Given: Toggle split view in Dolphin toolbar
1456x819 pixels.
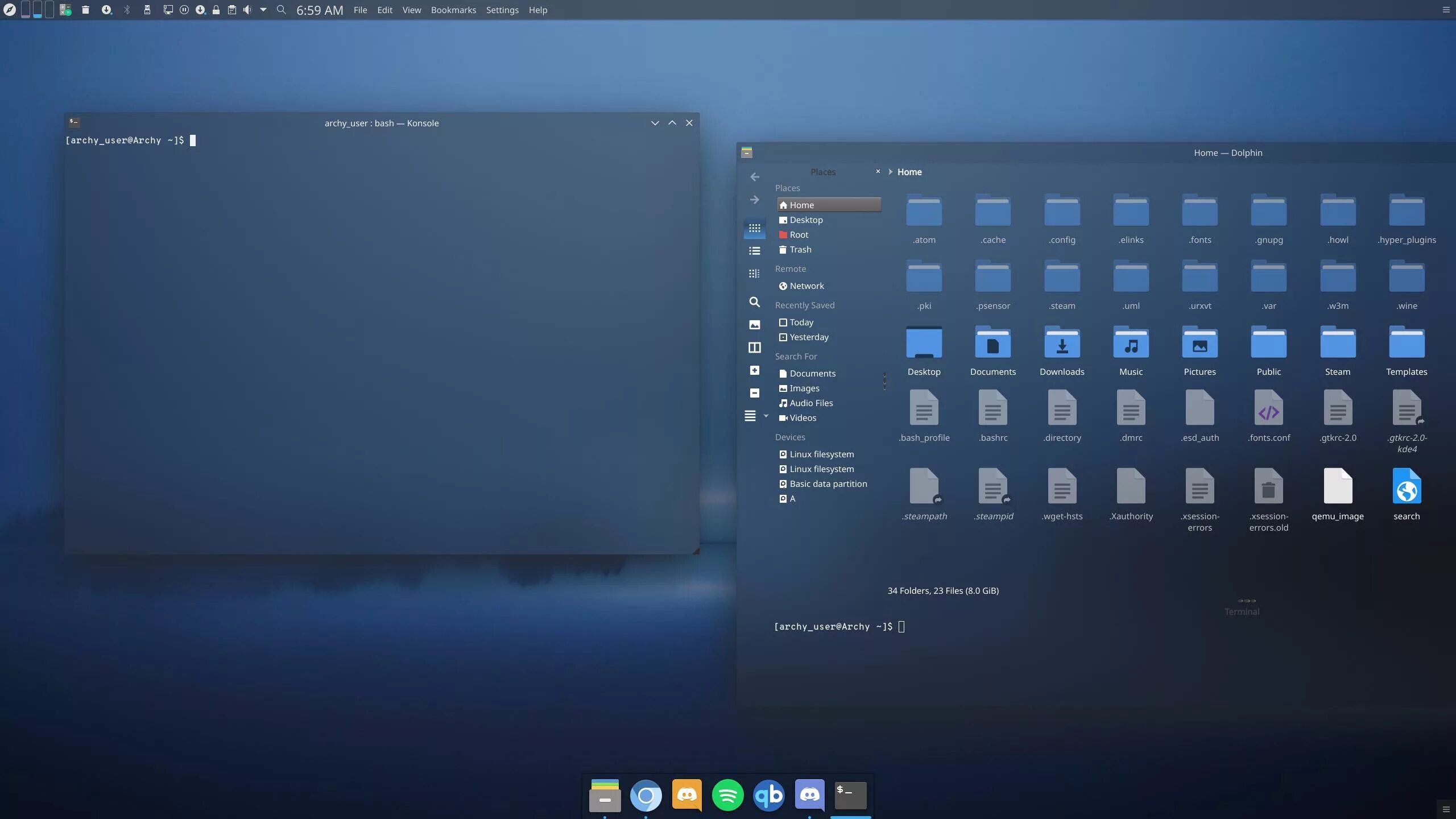Looking at the screenshot, I should tap(754, 348).
